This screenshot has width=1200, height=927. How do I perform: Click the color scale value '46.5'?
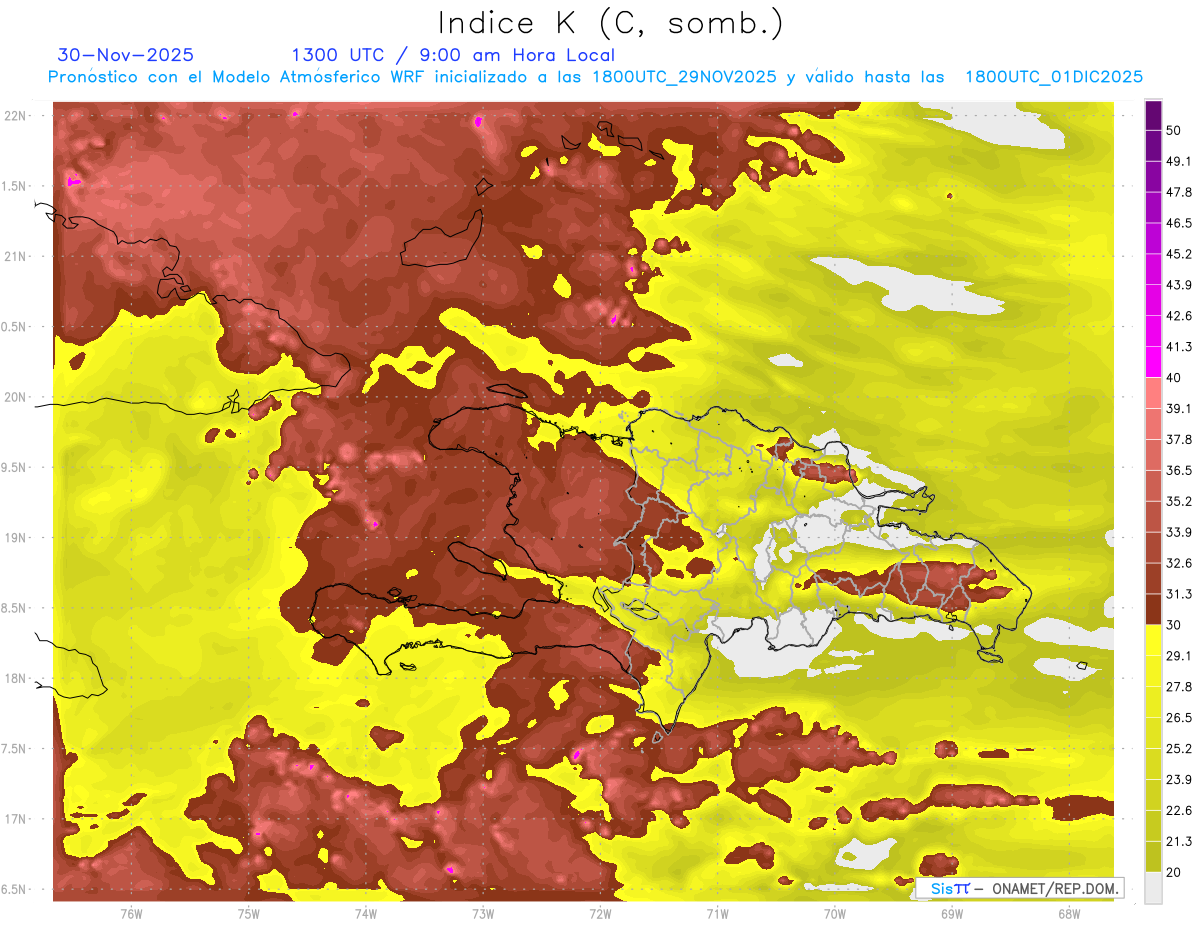pyautogui.click(x=1180, y=223)
